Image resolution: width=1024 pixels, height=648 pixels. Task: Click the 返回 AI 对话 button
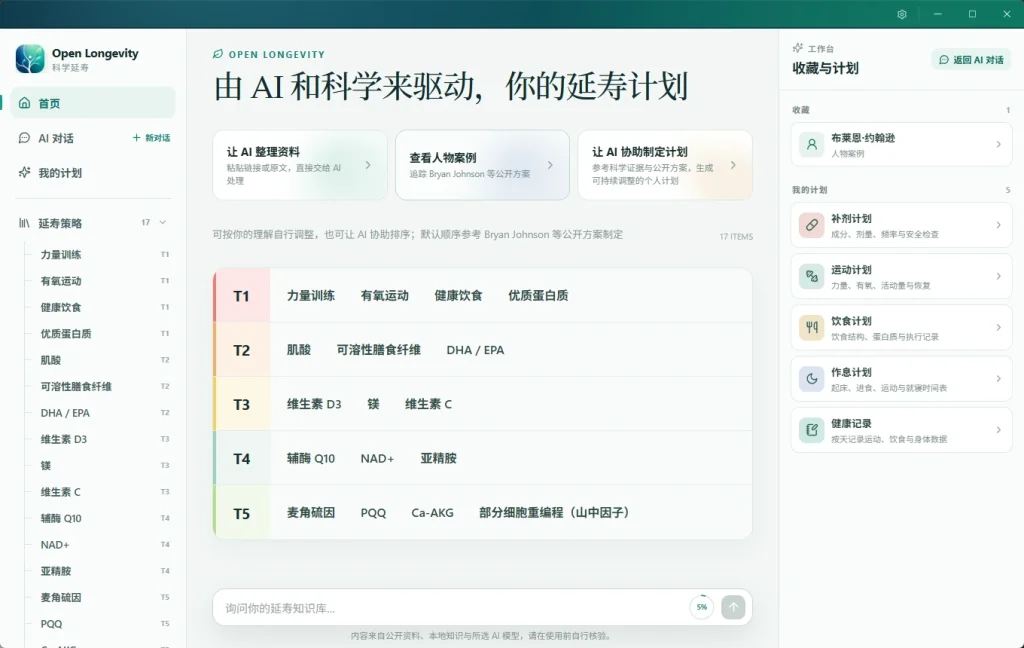971,59
